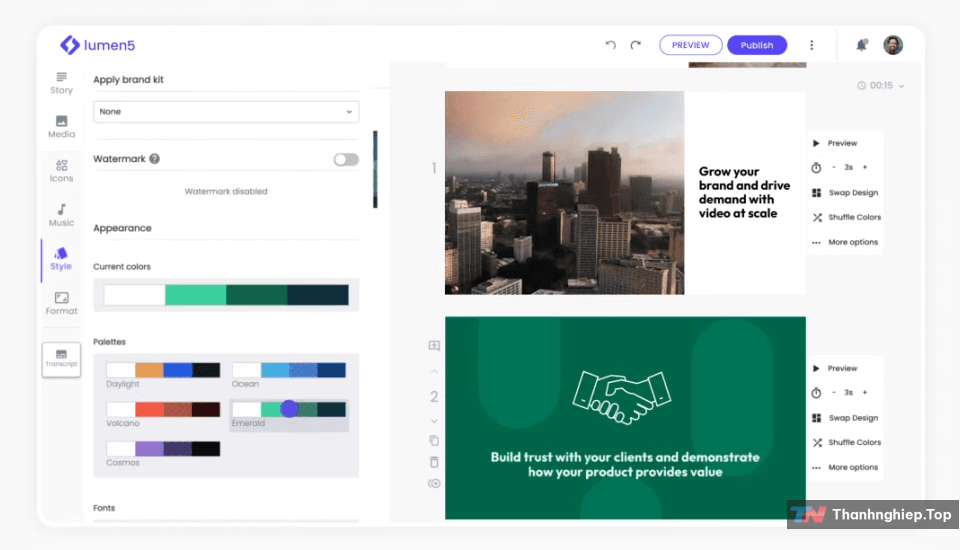
Task: Open the notifications bell
Action: pyautogui.click(x=861, y=45)
